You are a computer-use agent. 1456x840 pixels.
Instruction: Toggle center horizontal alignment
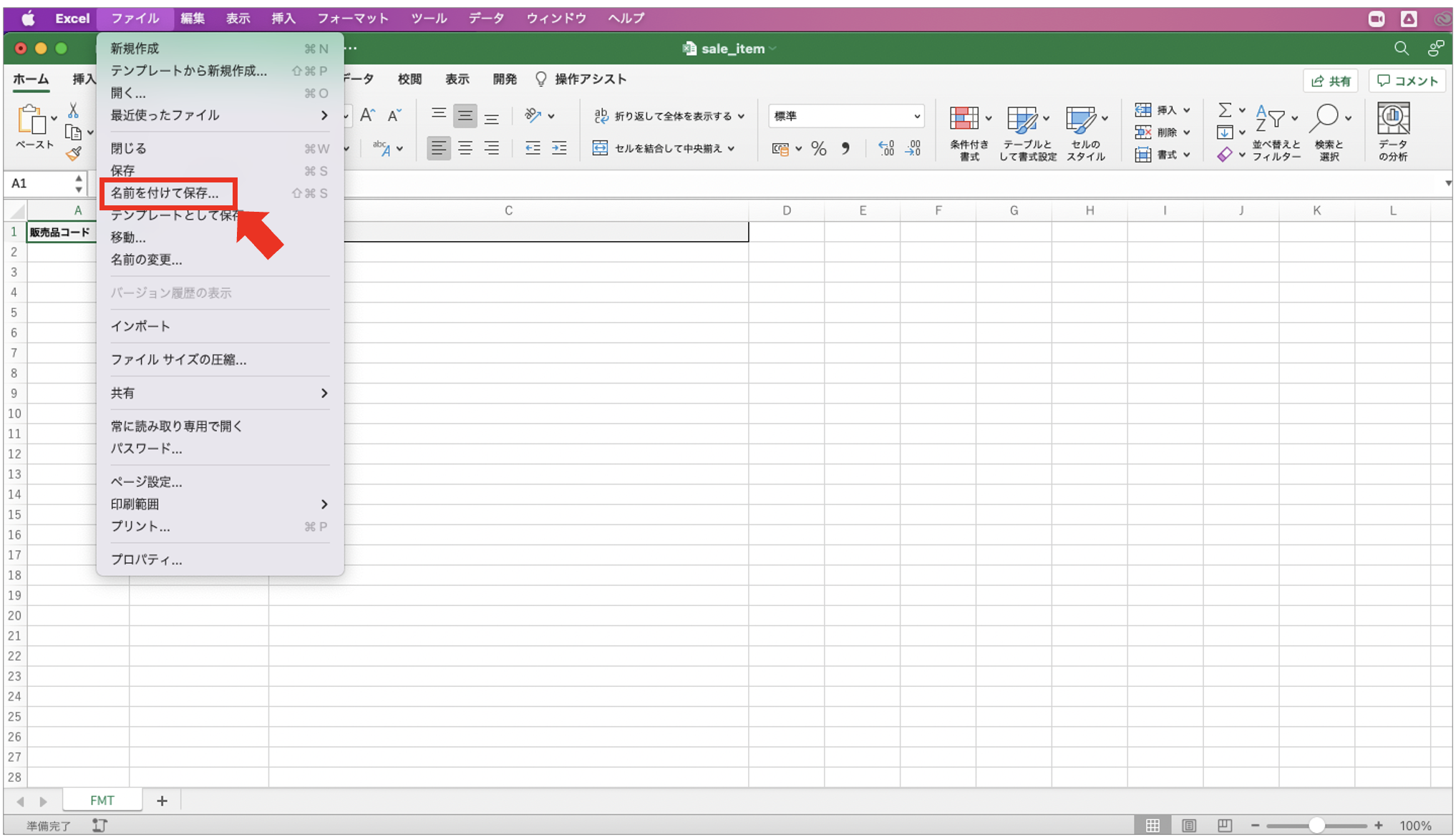465,148
